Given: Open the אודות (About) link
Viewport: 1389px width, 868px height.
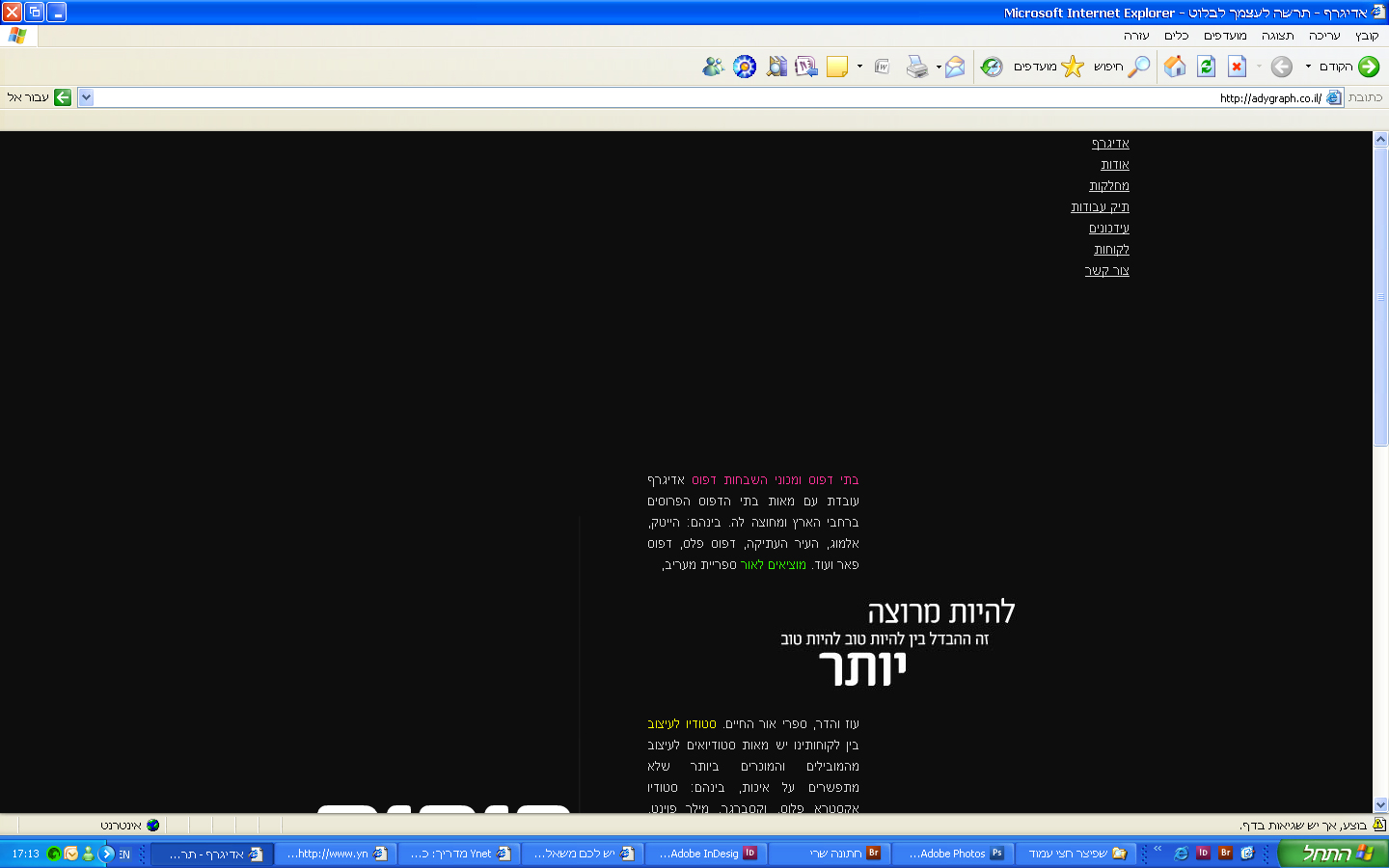Looking at the screenshot, I should tap(1115, 165).
